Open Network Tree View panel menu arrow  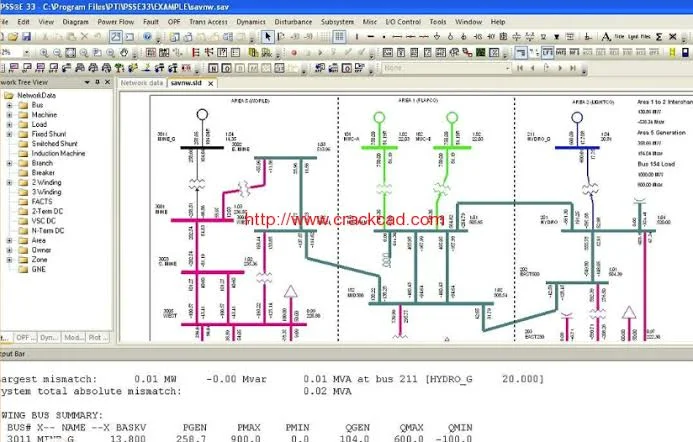point(87,83)
